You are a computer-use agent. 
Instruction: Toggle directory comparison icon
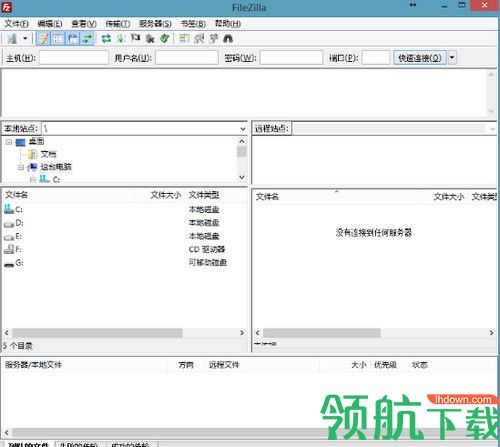pos(199,39)
